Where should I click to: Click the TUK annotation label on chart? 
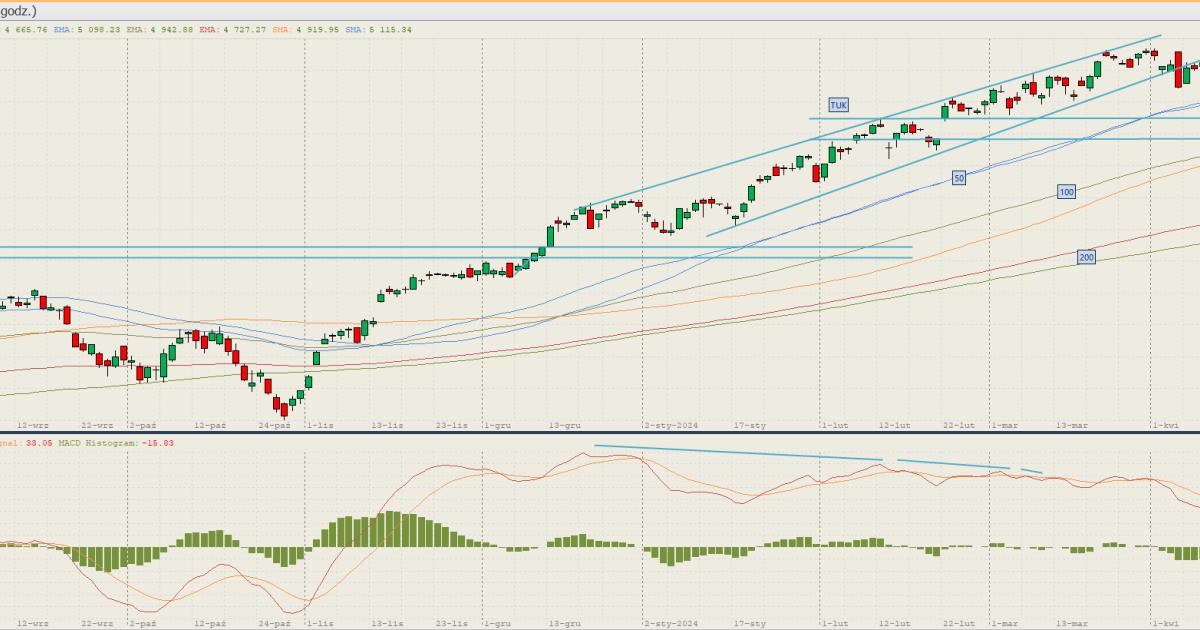pyautogui.click(x=838, y=105)
